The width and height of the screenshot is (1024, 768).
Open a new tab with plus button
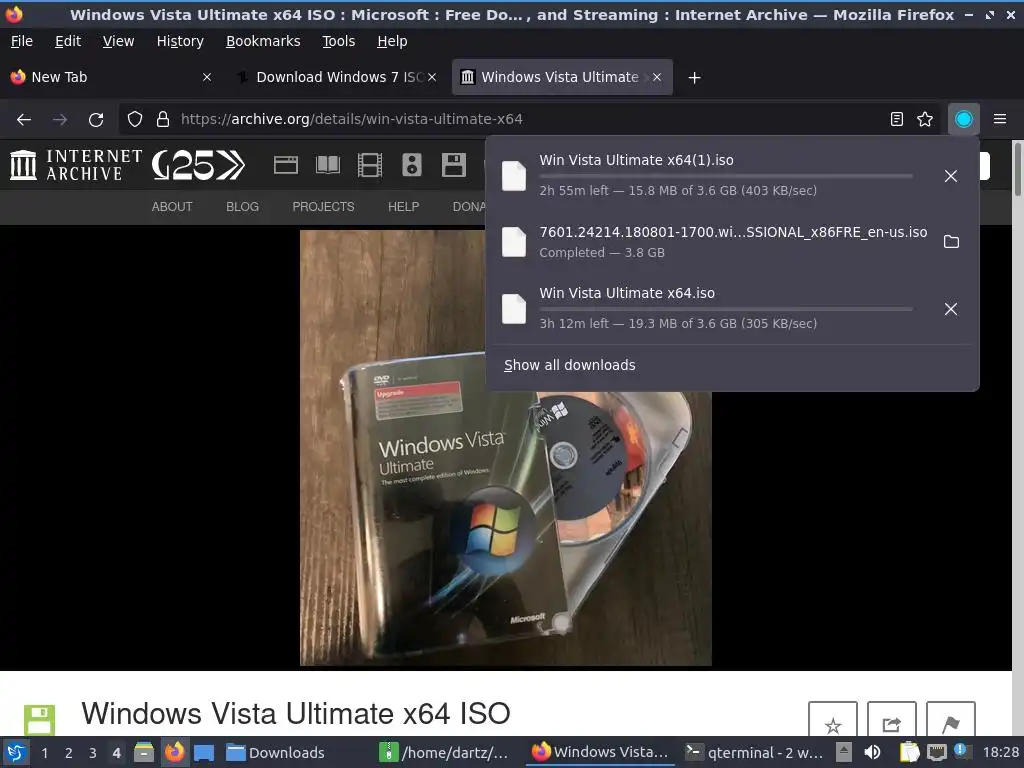[x=694, y=78]
